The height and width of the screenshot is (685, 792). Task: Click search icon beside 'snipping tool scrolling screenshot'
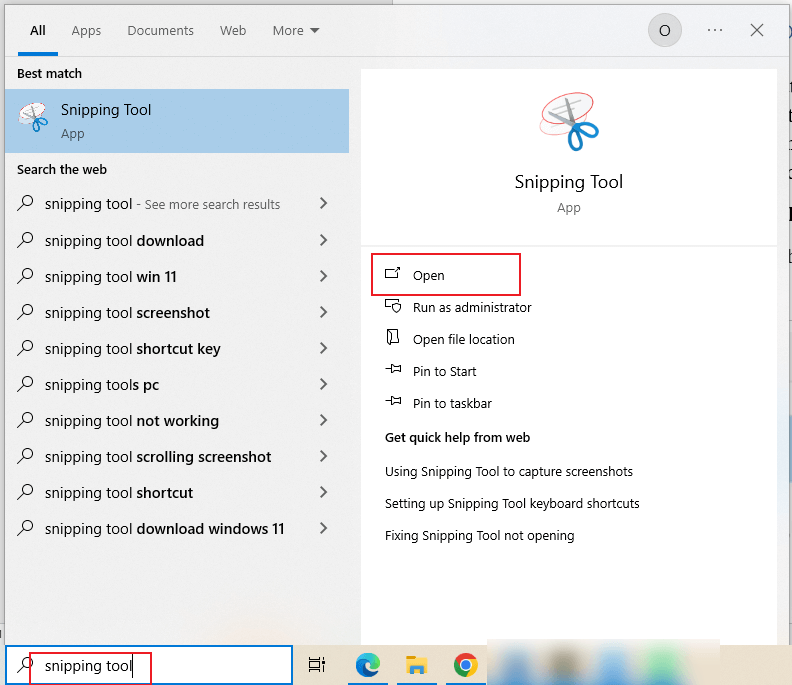point(25,456)
